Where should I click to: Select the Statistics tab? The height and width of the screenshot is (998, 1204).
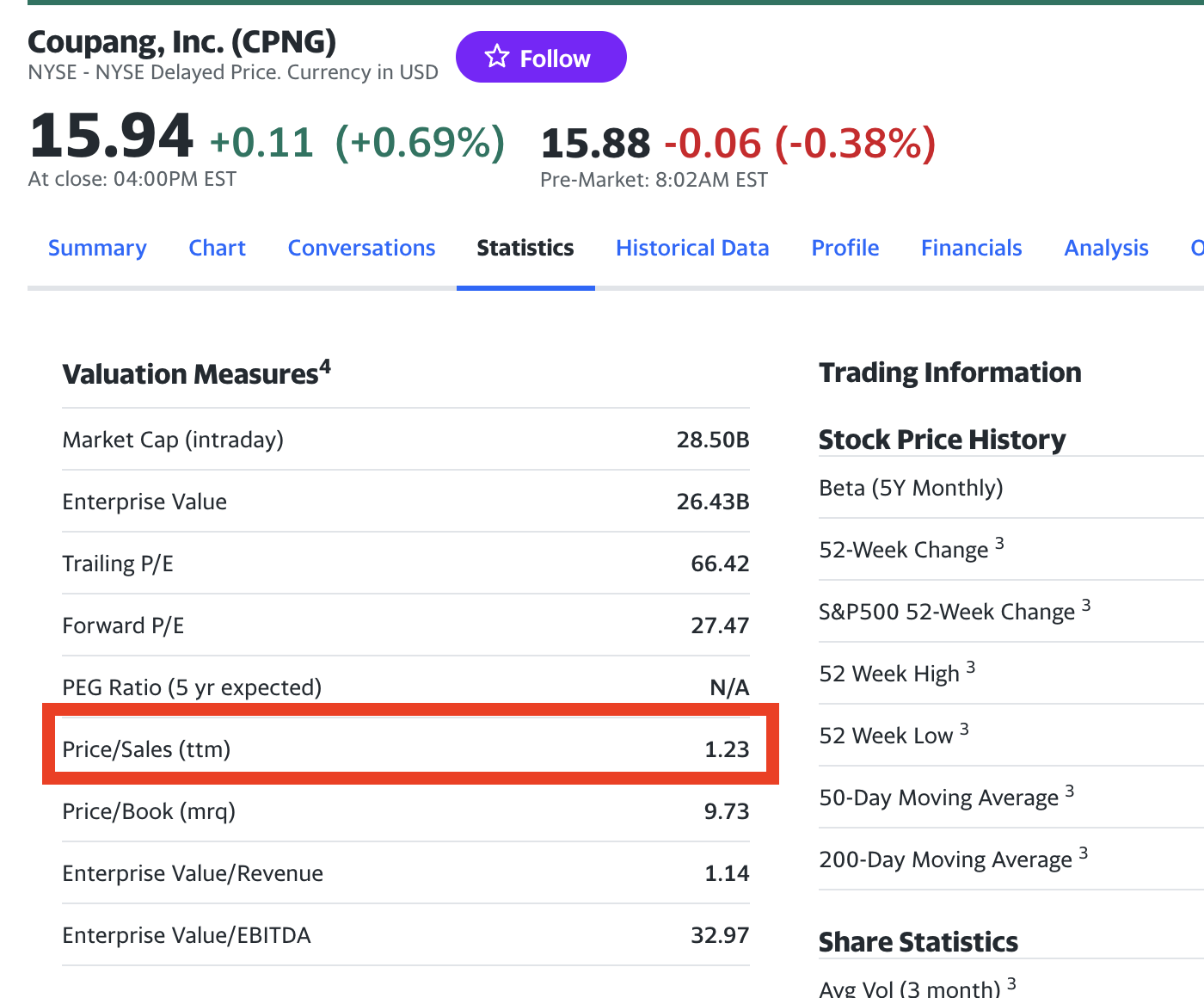click(x=525, y=248)
